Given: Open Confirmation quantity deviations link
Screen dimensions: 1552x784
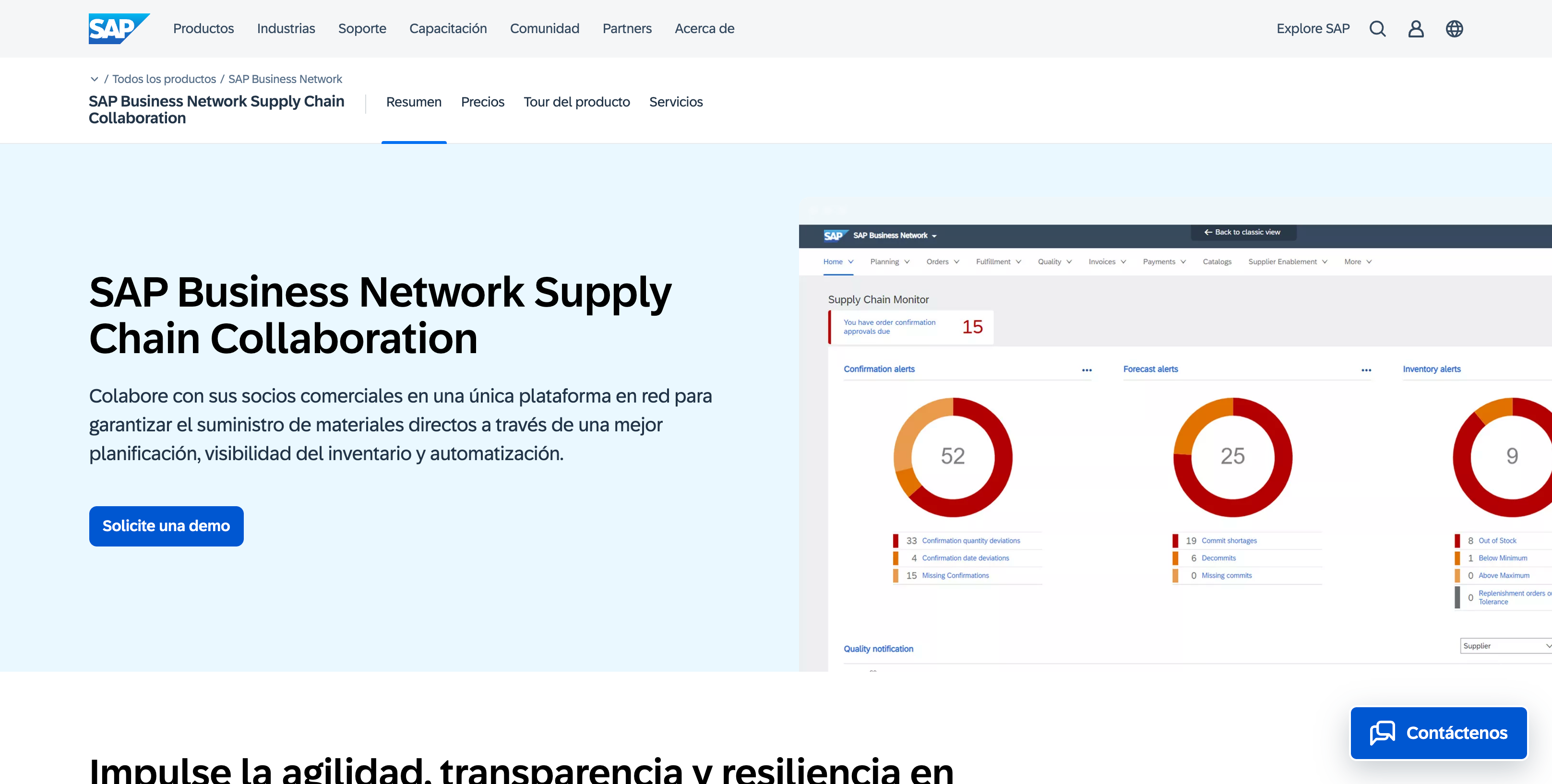Looking at the screenshot, I should [971, 541].
